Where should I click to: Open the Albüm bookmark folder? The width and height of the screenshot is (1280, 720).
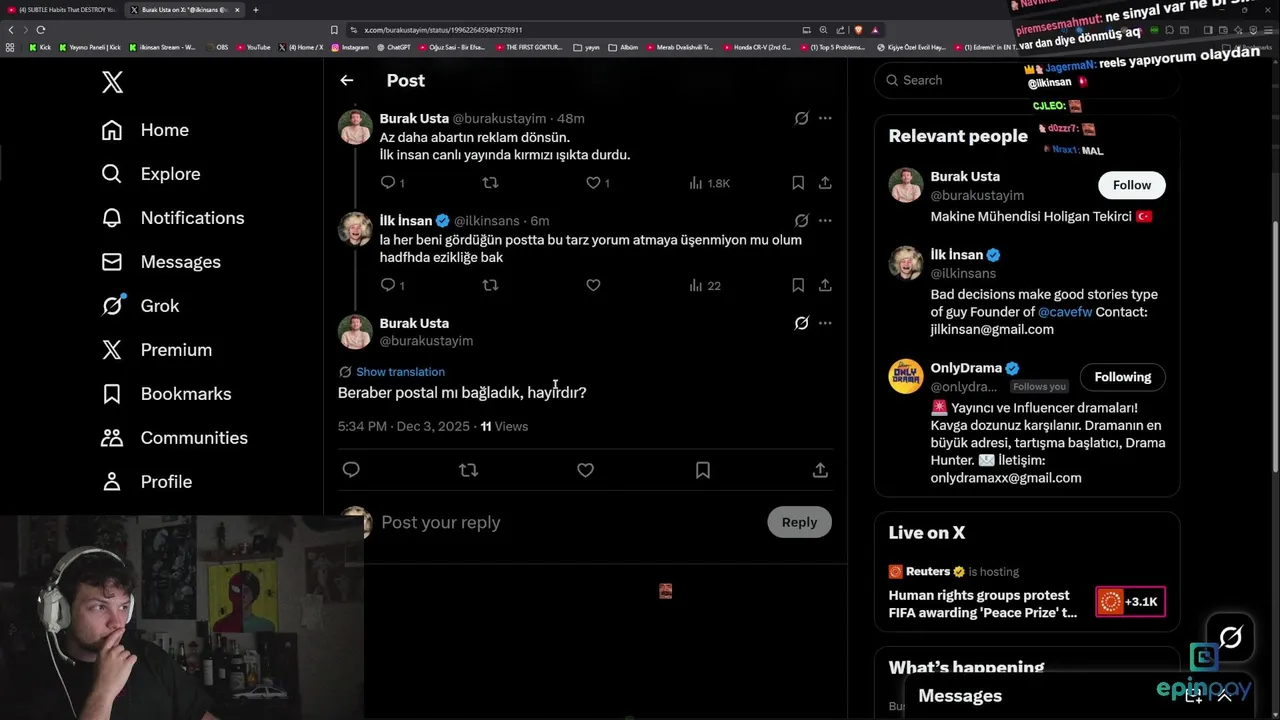tap(623, 47)
